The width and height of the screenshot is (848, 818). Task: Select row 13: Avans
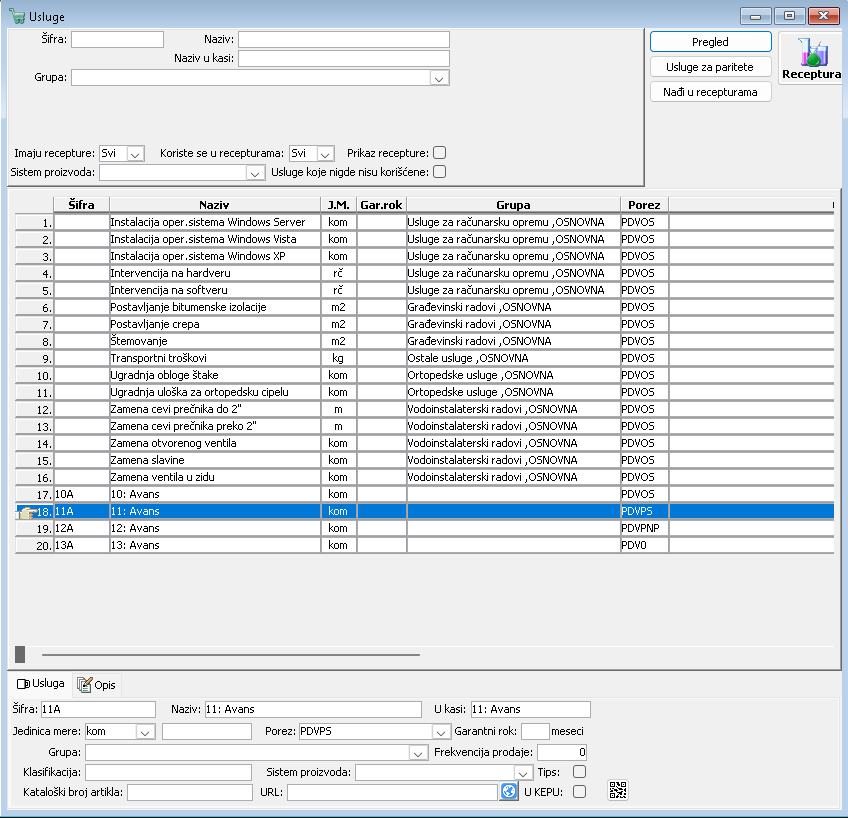pyautogui.click(x=425, y=545)
